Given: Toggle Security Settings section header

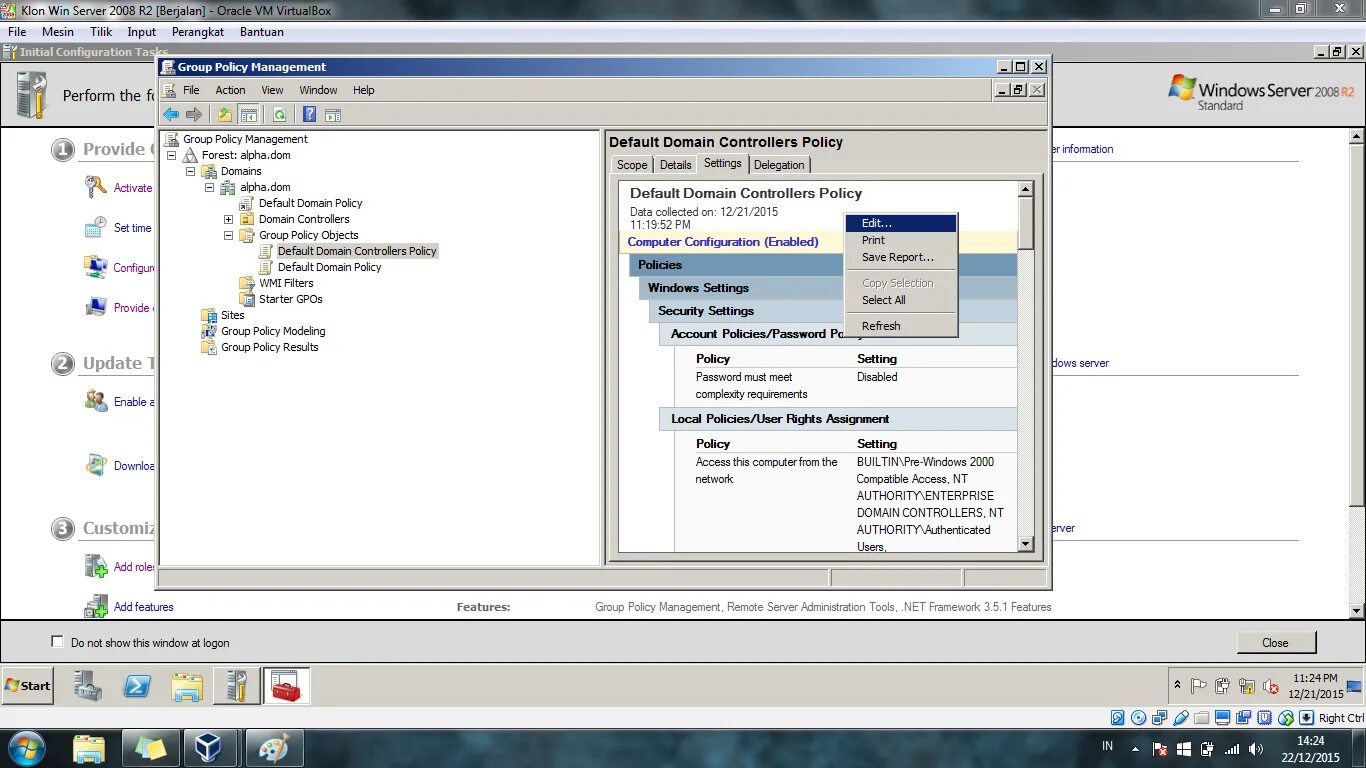Looking at the screenshot, I should click(834, 311).
